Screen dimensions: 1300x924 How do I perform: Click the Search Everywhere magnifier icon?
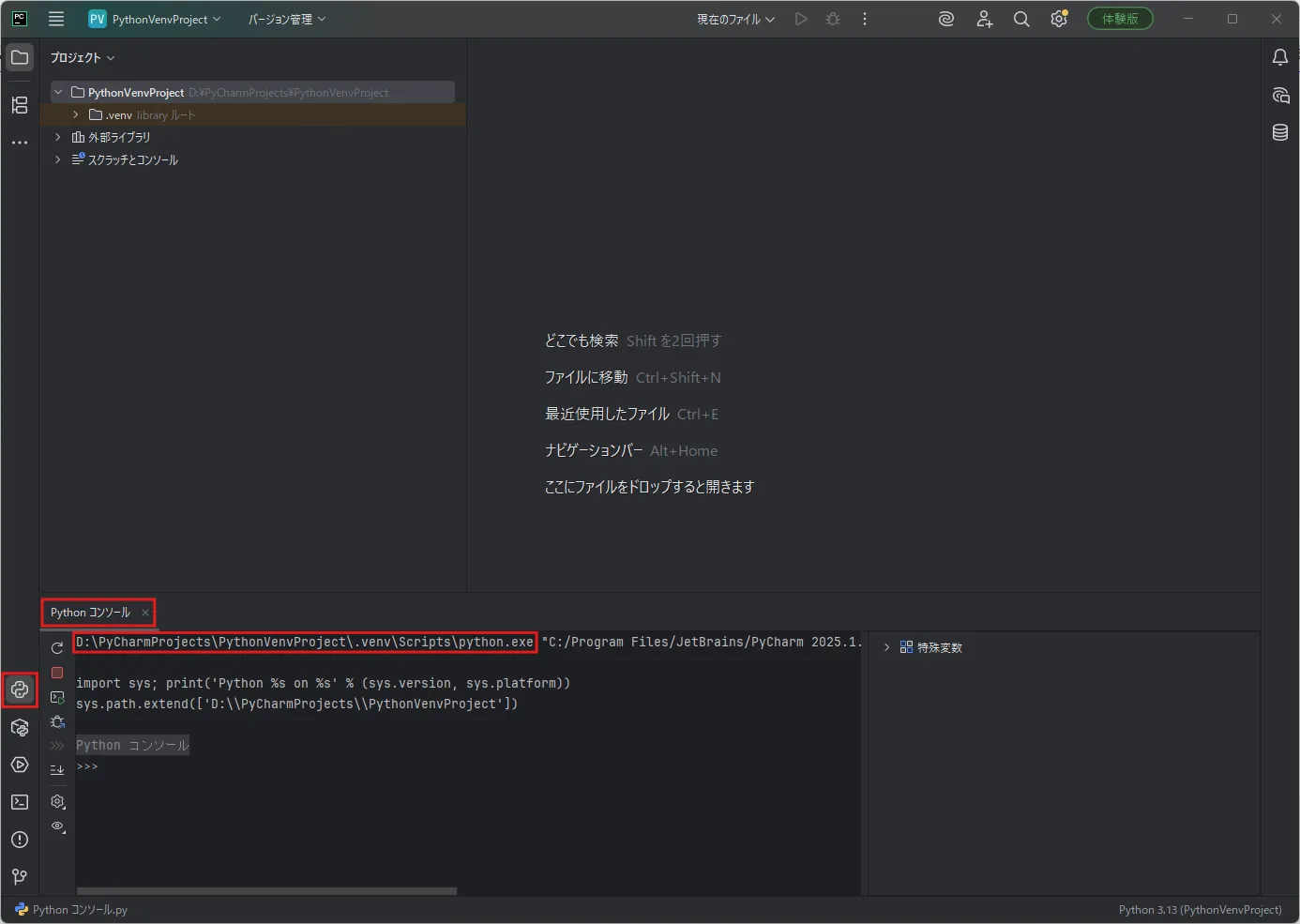(x=1021, y=19)
